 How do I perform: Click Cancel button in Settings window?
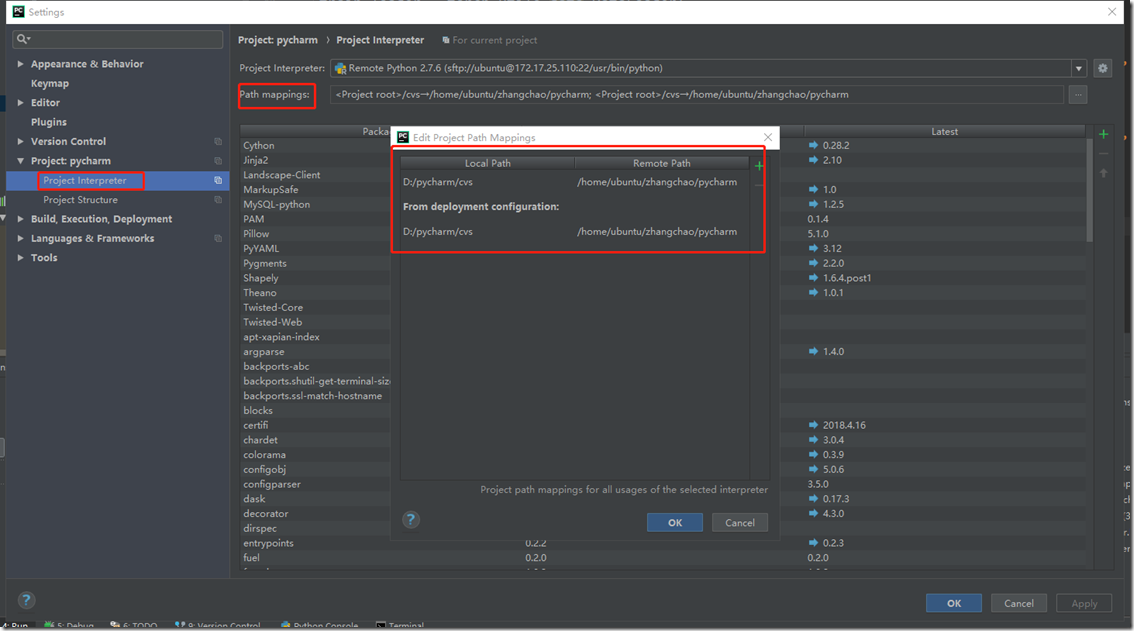coord(1019,603)
